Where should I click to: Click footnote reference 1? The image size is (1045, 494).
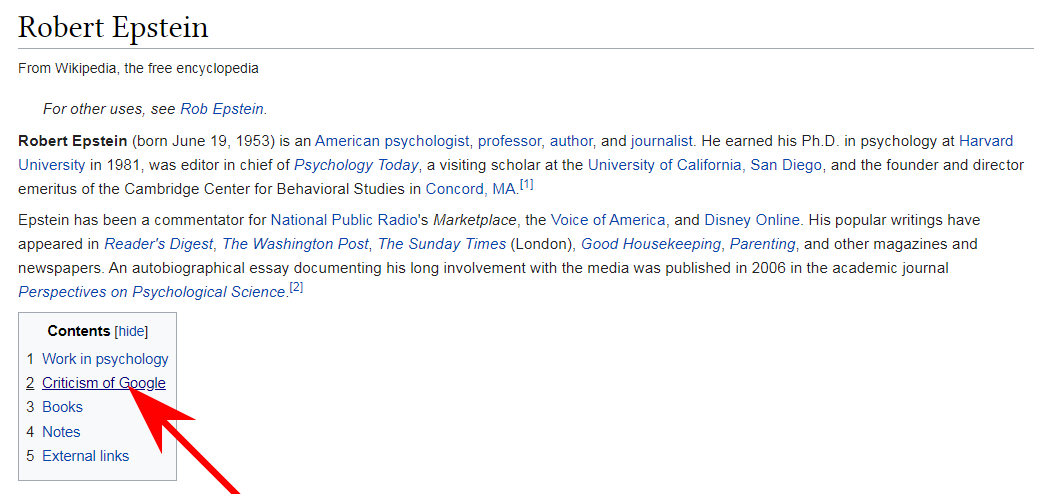(526, 184)
